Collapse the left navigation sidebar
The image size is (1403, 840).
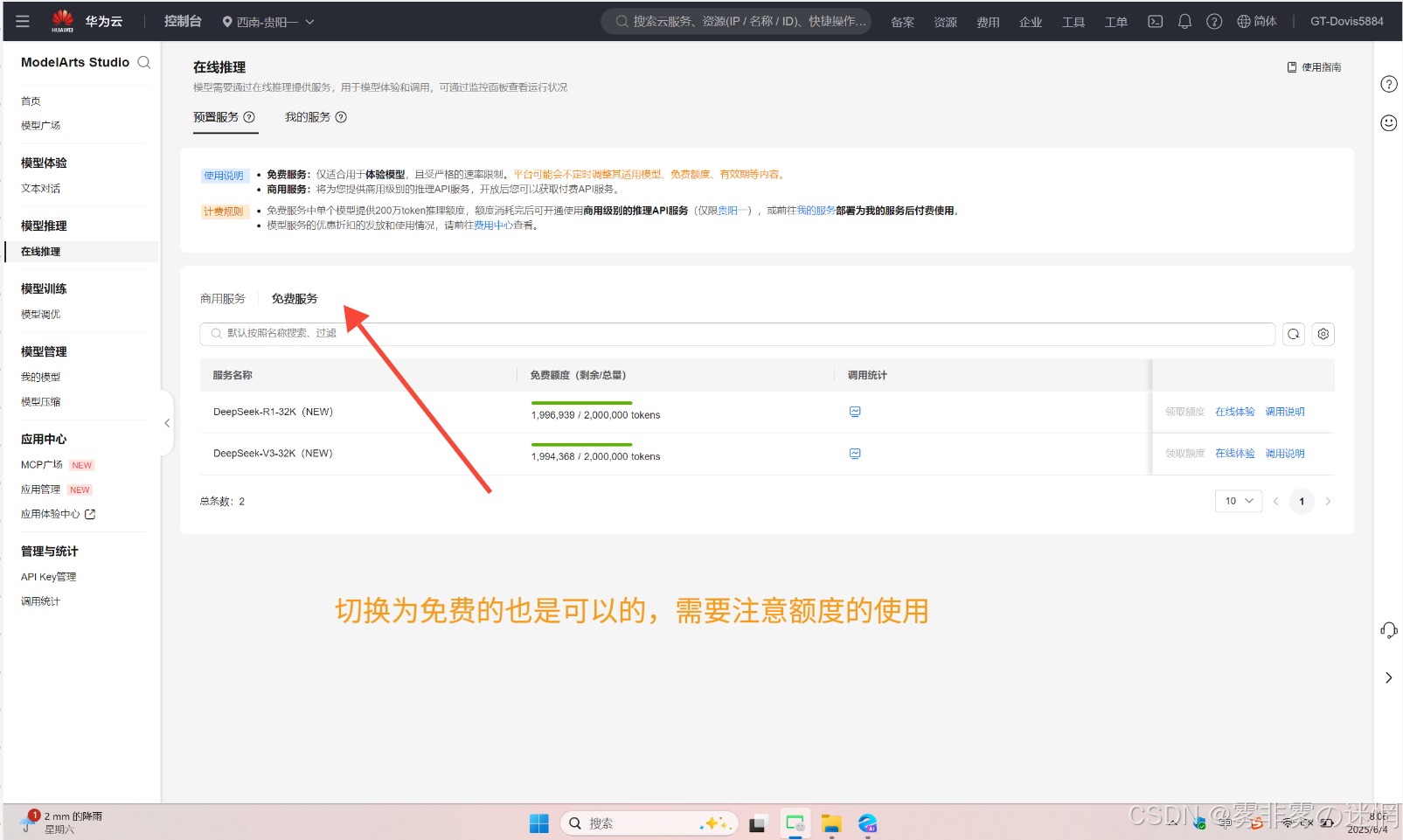[x=167, y=423]
